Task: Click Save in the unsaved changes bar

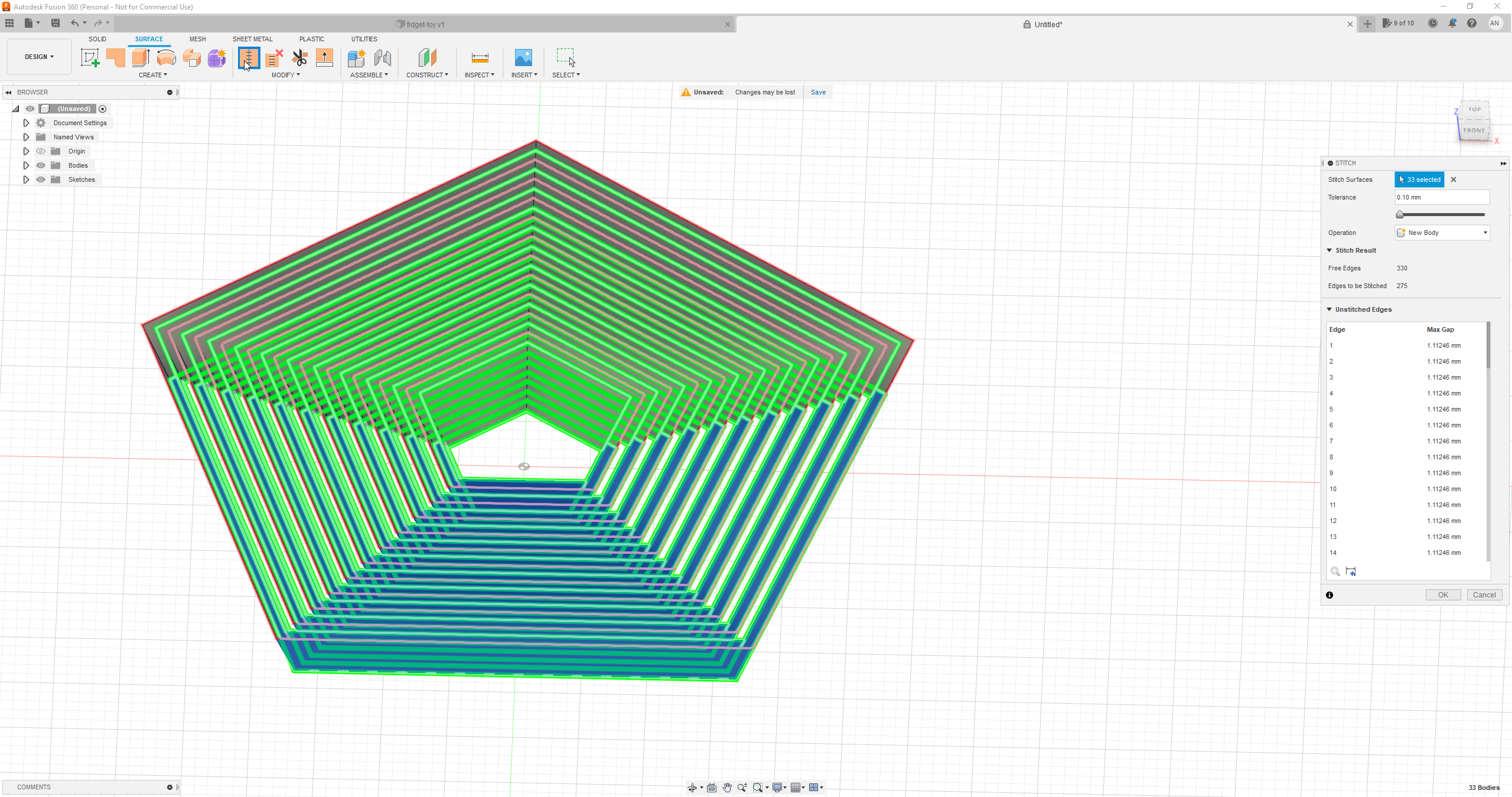Action: [818, 92]
